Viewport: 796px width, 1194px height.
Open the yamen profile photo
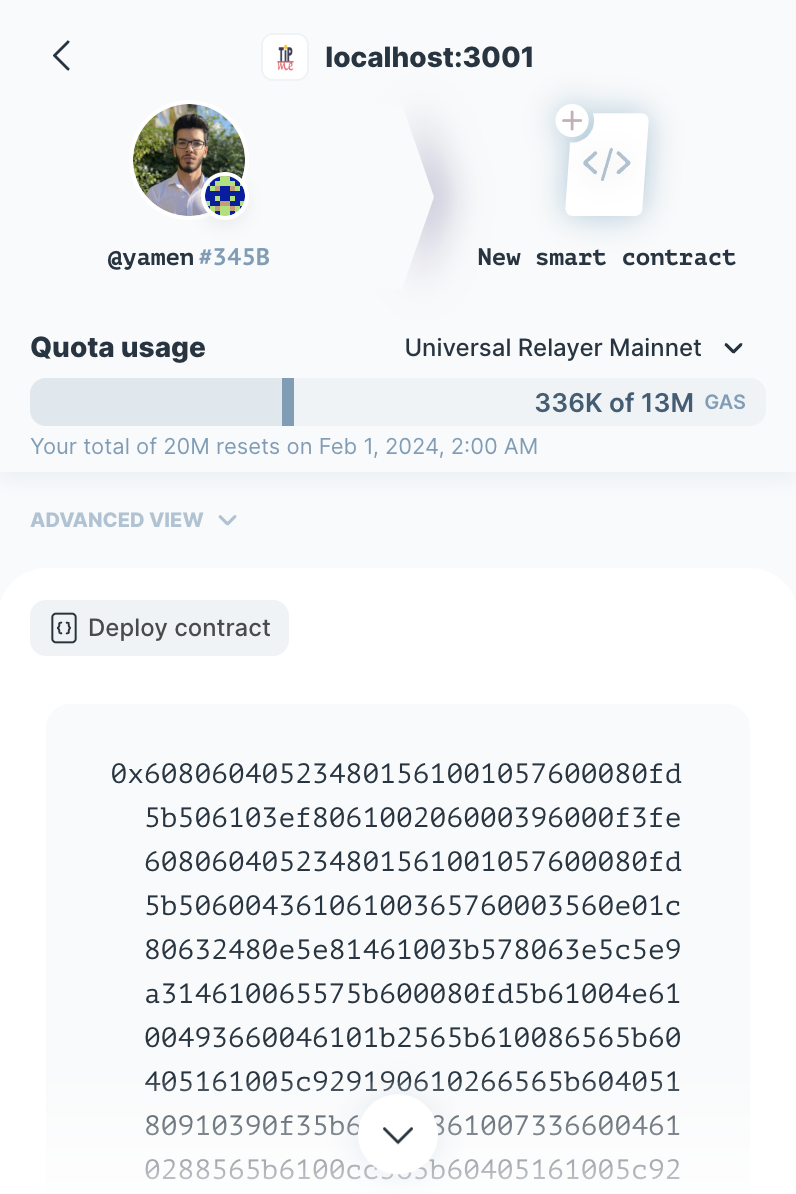click(182, 158)
